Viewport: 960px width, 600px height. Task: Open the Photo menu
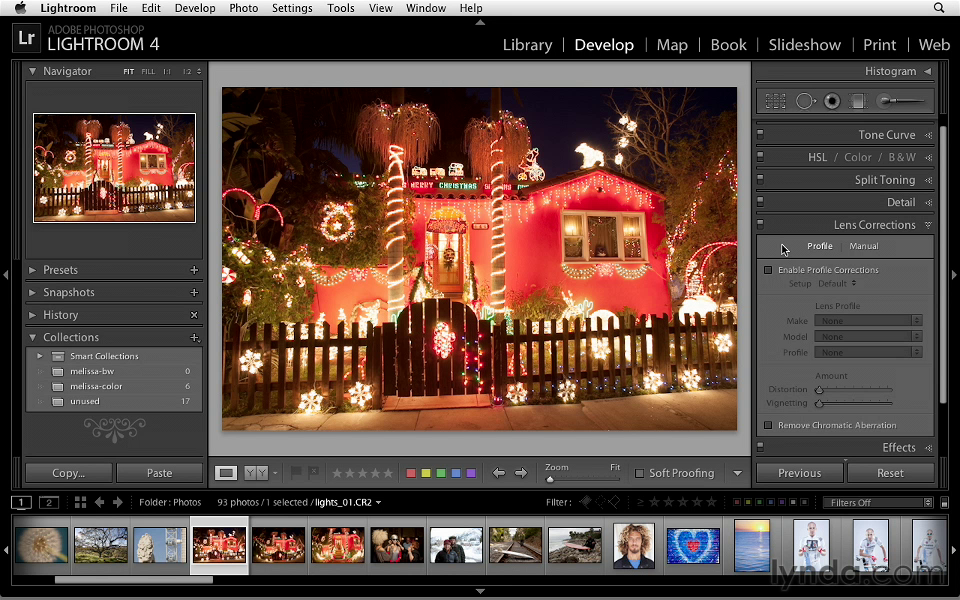point(243,8)
